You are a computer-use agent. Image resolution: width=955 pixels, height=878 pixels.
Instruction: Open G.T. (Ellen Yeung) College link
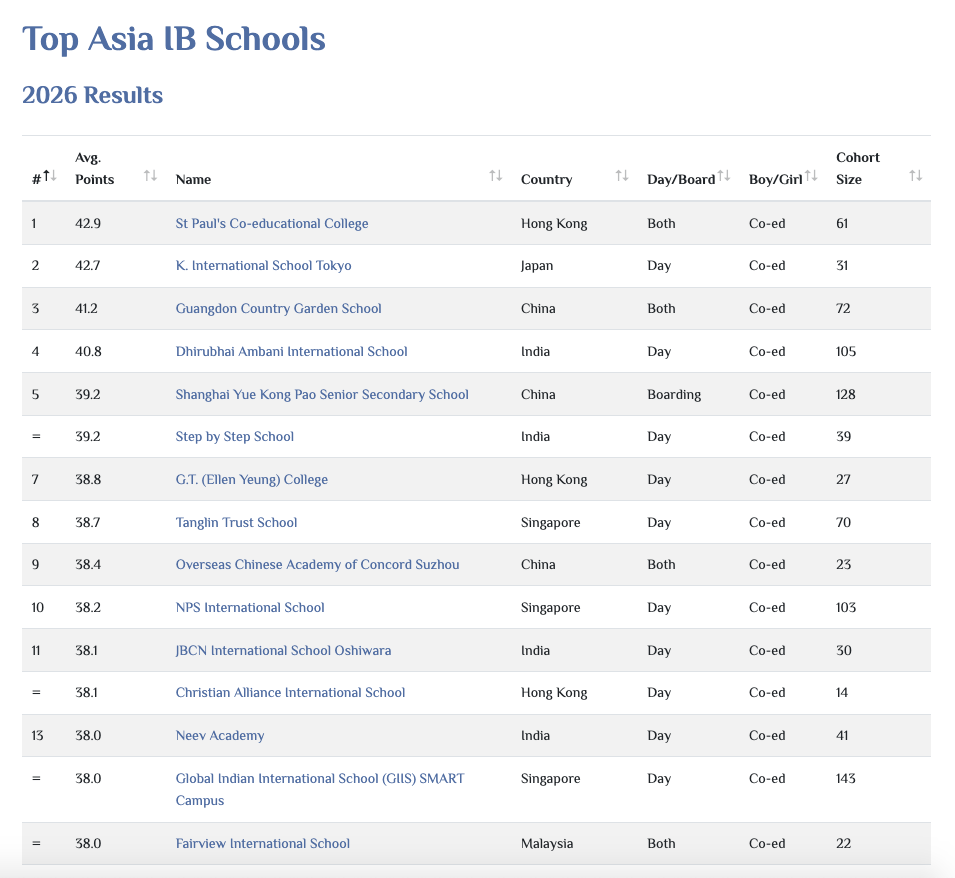(252, 480)
